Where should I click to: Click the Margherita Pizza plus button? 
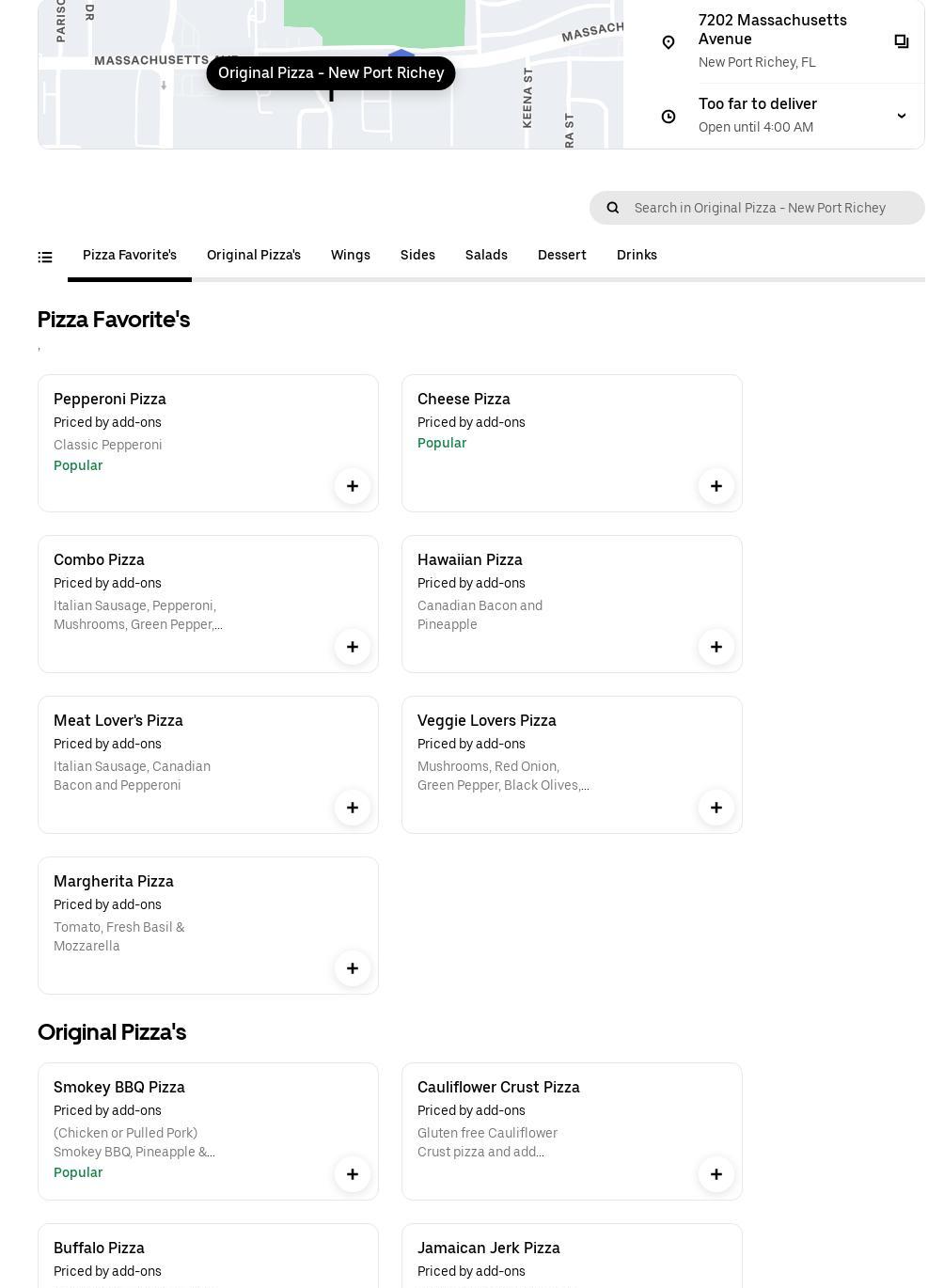[353, 968]
